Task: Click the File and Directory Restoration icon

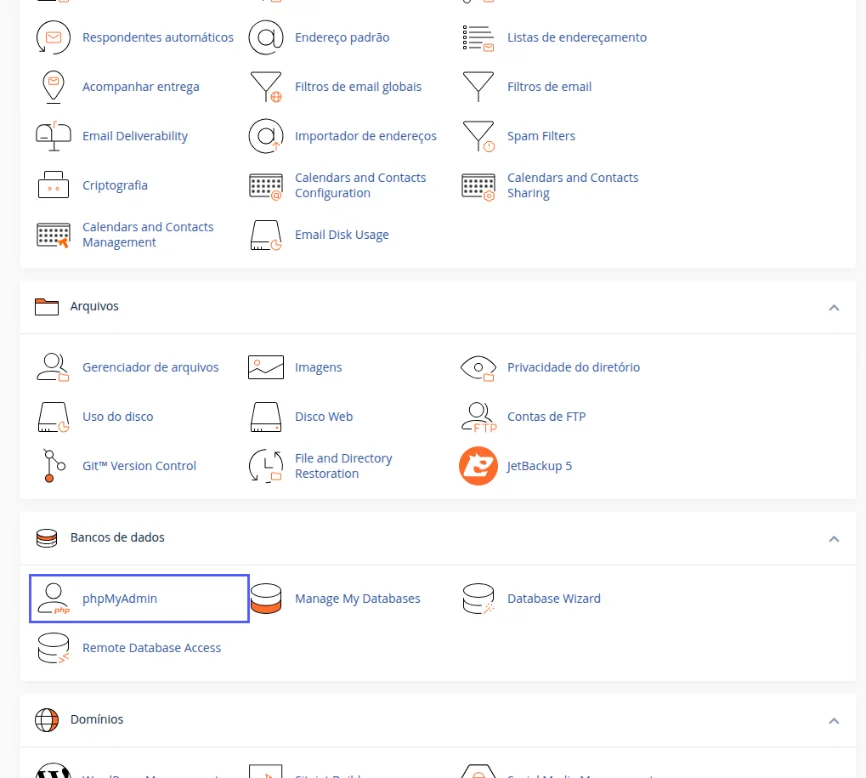Action: [266, 466]
